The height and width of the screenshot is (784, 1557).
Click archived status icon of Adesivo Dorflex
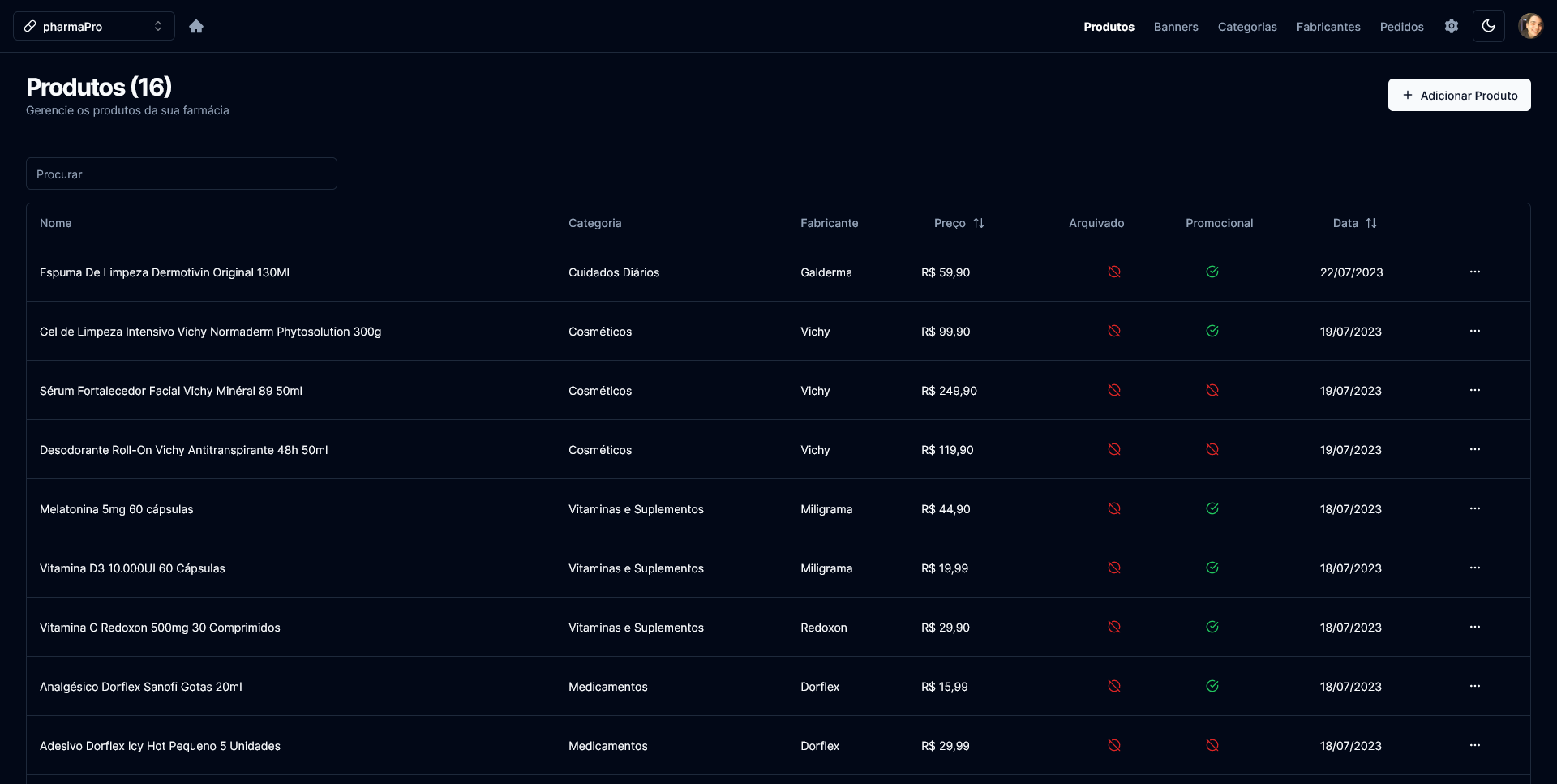click(1114, 745)
